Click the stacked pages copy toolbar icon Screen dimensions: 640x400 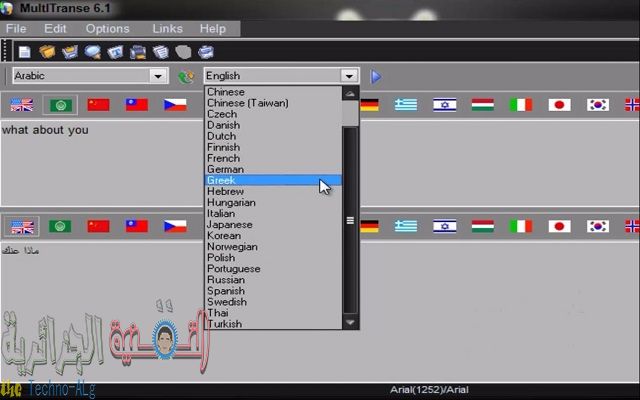coord(161,52)
